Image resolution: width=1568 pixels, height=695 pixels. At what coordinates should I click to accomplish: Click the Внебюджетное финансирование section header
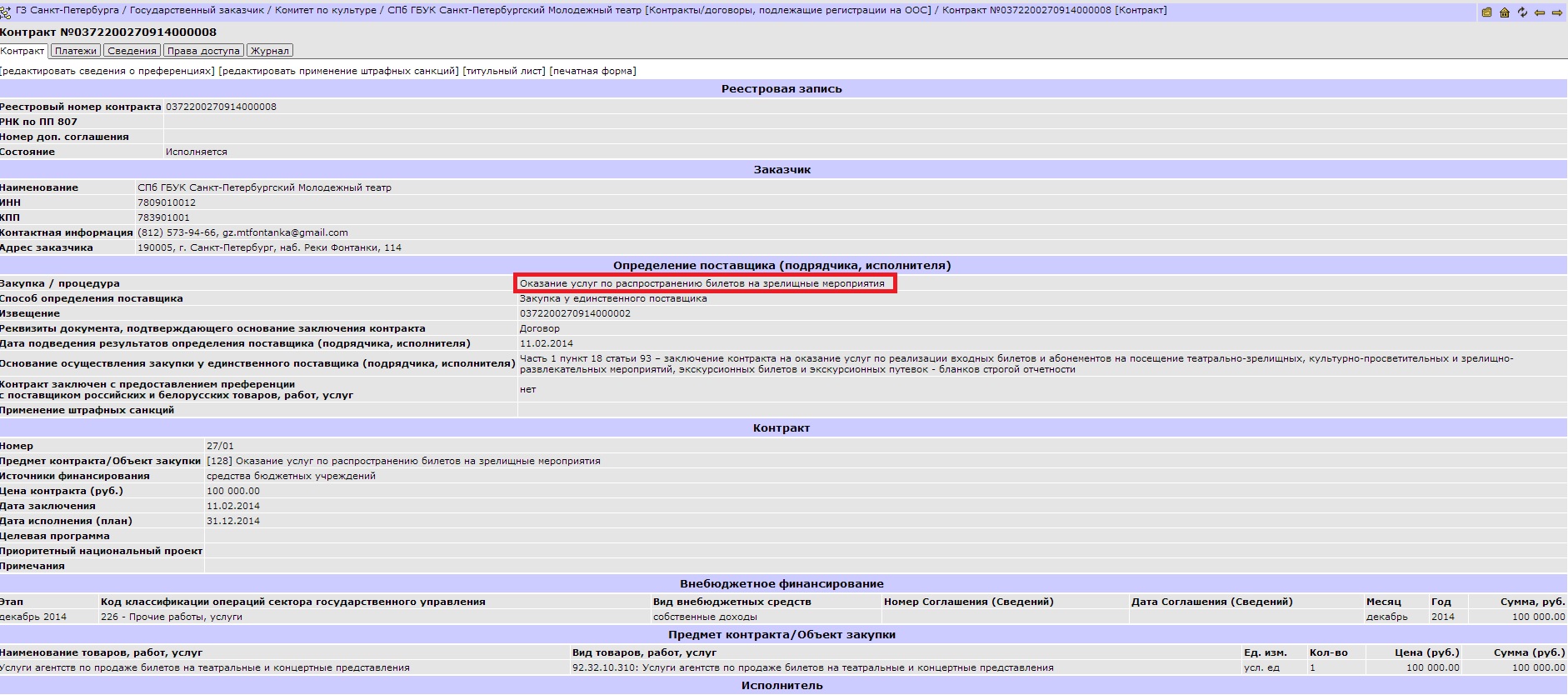click(782, 583)
